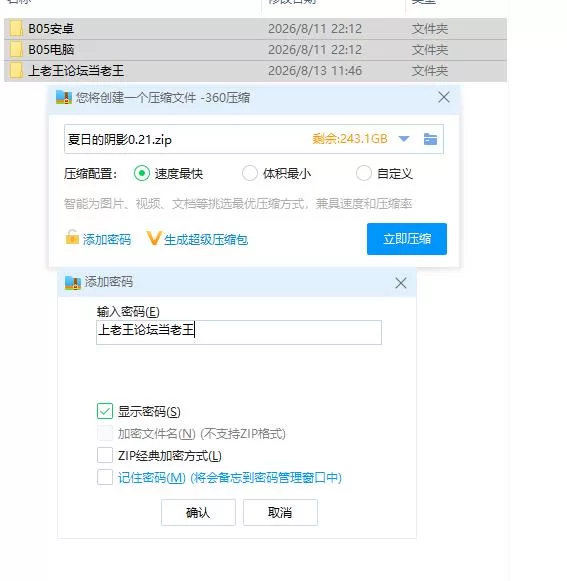Click the disabled 加密文件名(N) checkbox
Image resolution: width=567 pixels, height=581 pixels.
tap(105, 433)
